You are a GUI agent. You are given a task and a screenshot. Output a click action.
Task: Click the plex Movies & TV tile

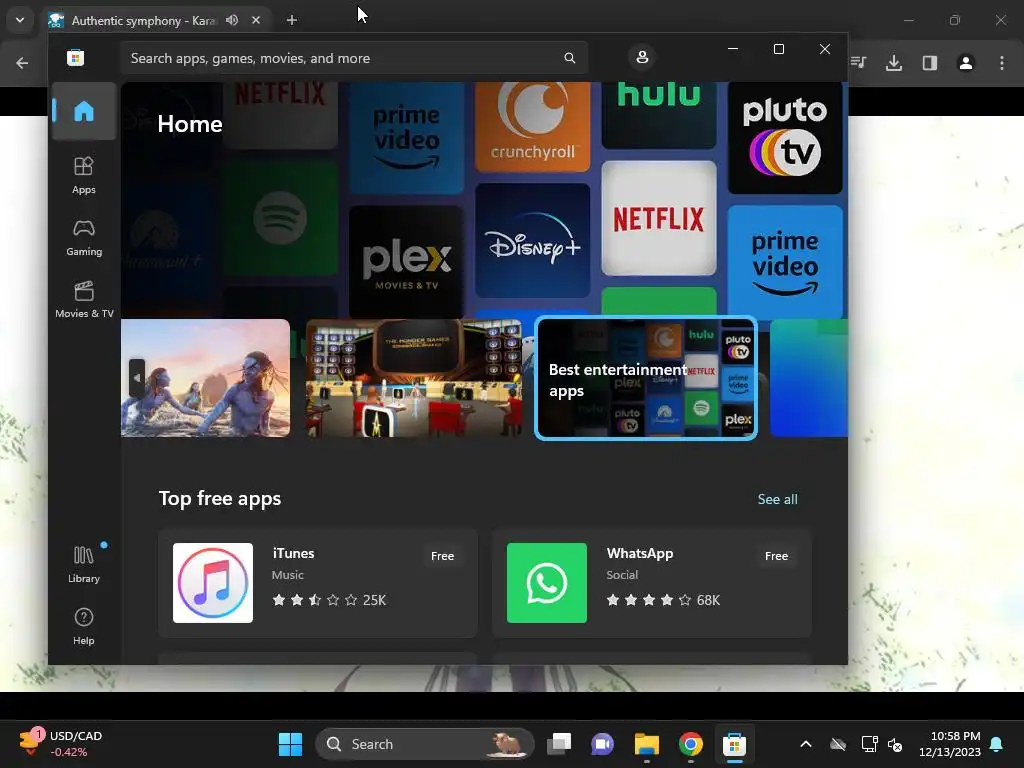point(407,263)
